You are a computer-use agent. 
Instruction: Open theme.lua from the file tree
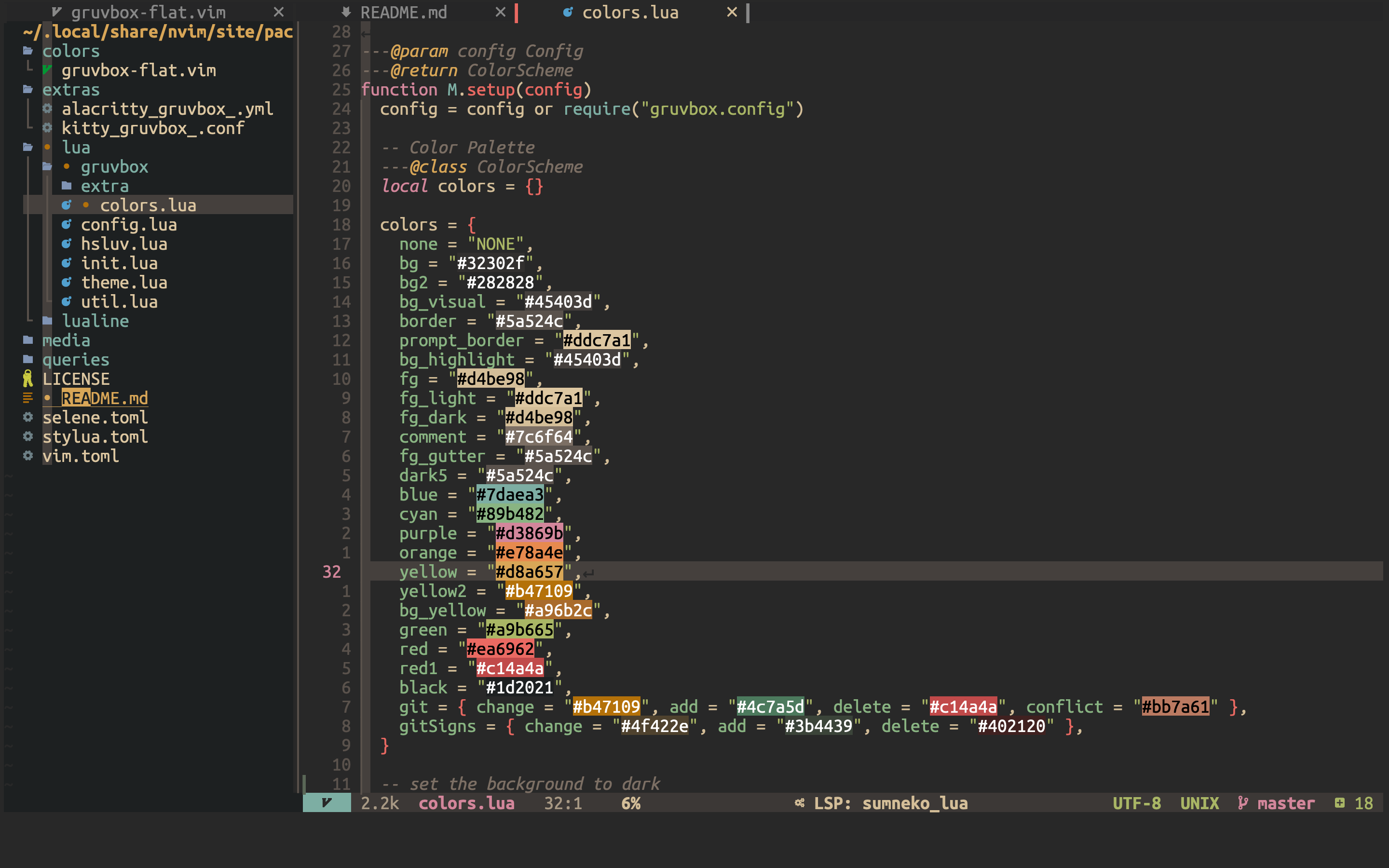pos(124,283)
